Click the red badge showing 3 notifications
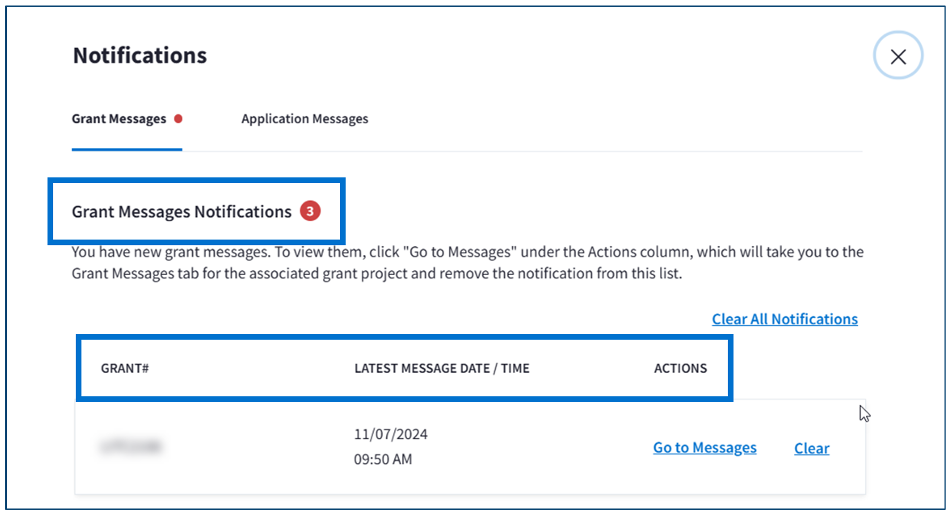The height and width of the screenshot is (513, 948). [310, 211]
